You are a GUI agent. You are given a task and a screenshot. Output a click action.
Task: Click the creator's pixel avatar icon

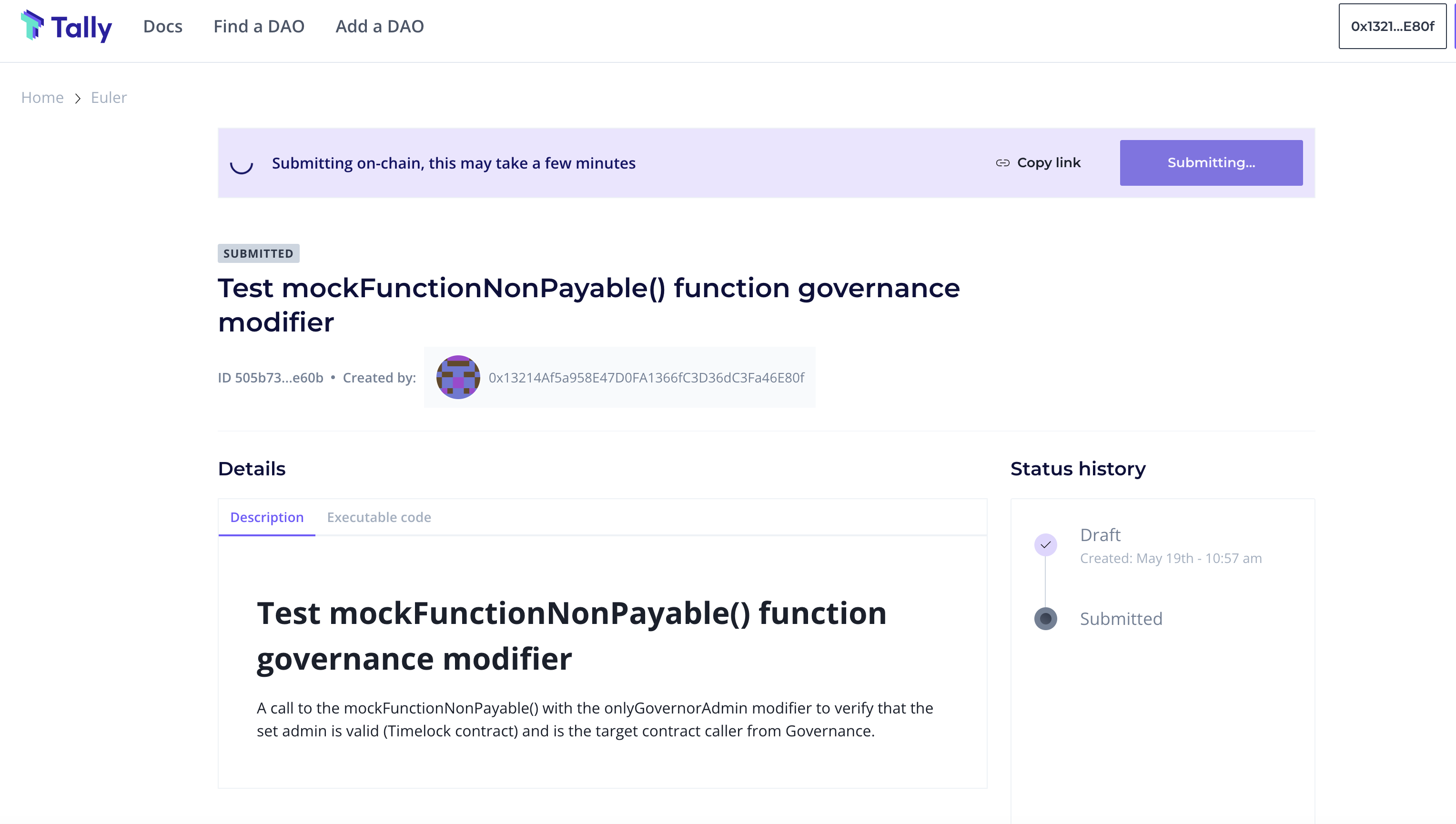[x=458, y=377]
